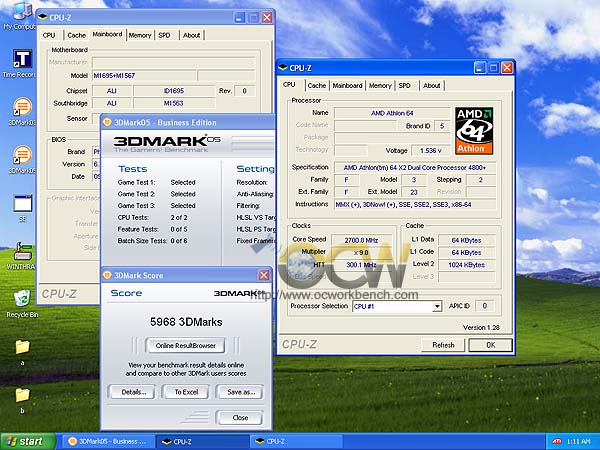Open the Recycle Bin
Screen dimensions: 600x450
coord(22,303)
